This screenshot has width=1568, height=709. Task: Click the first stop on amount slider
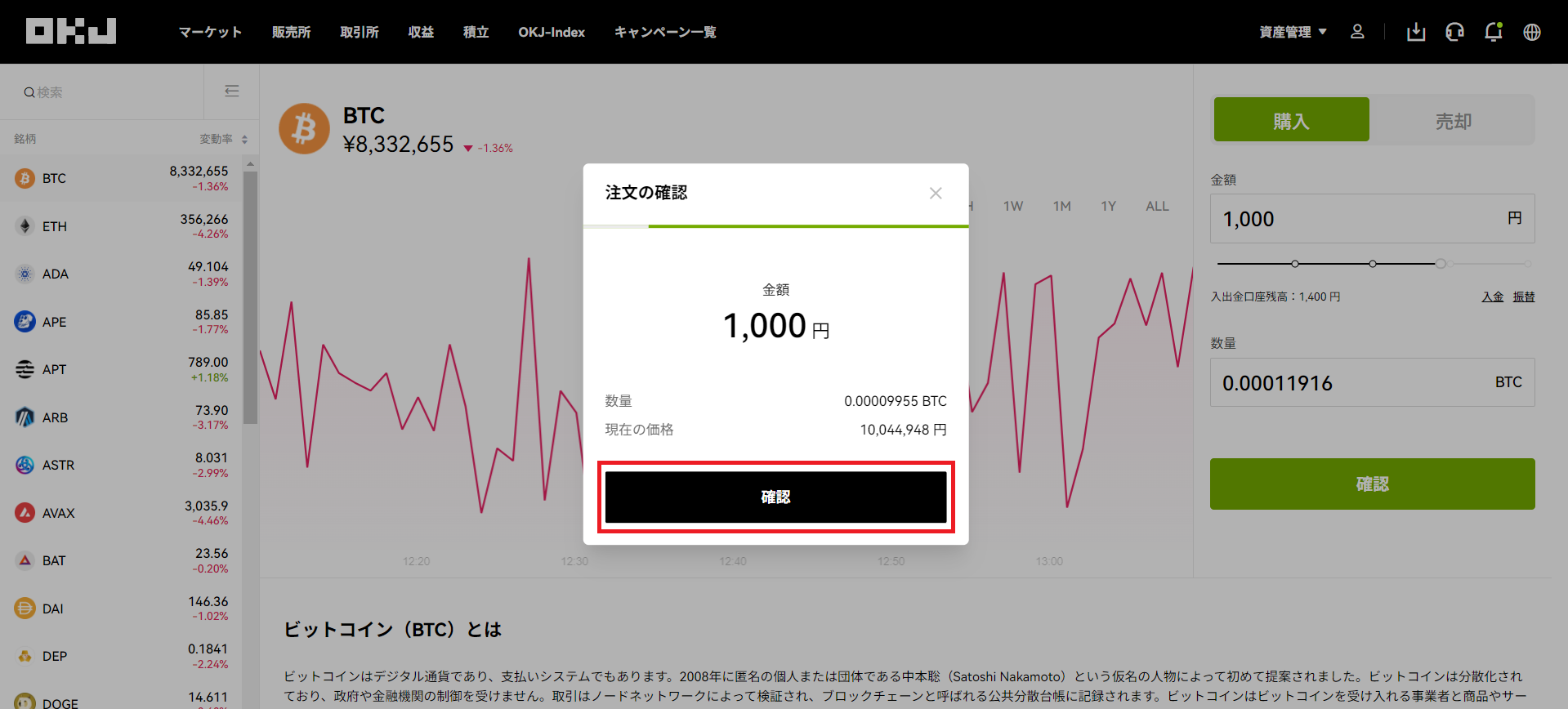(x=1295, y=263)
